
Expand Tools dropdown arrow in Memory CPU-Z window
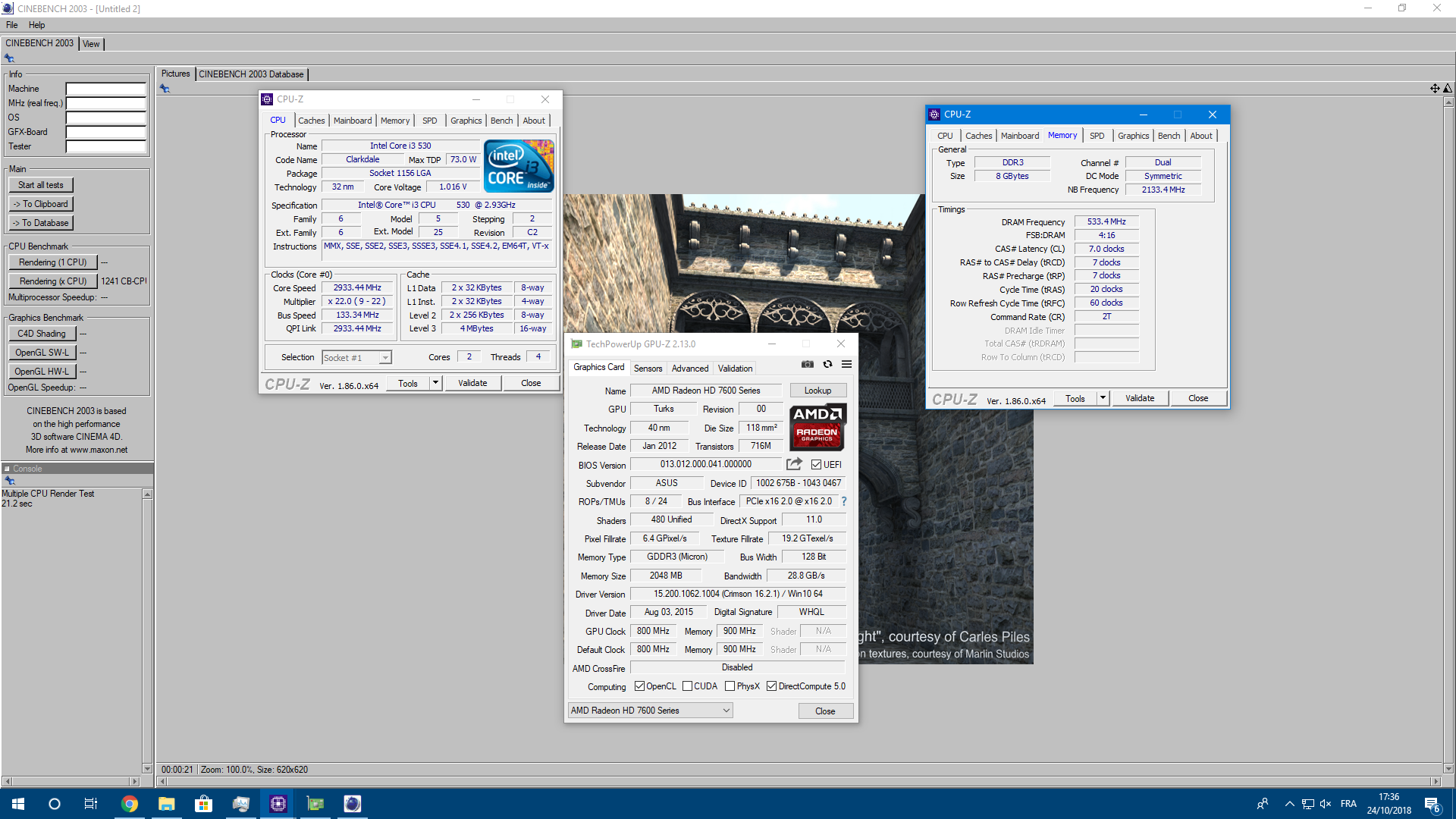click(x=1103, y=398)
